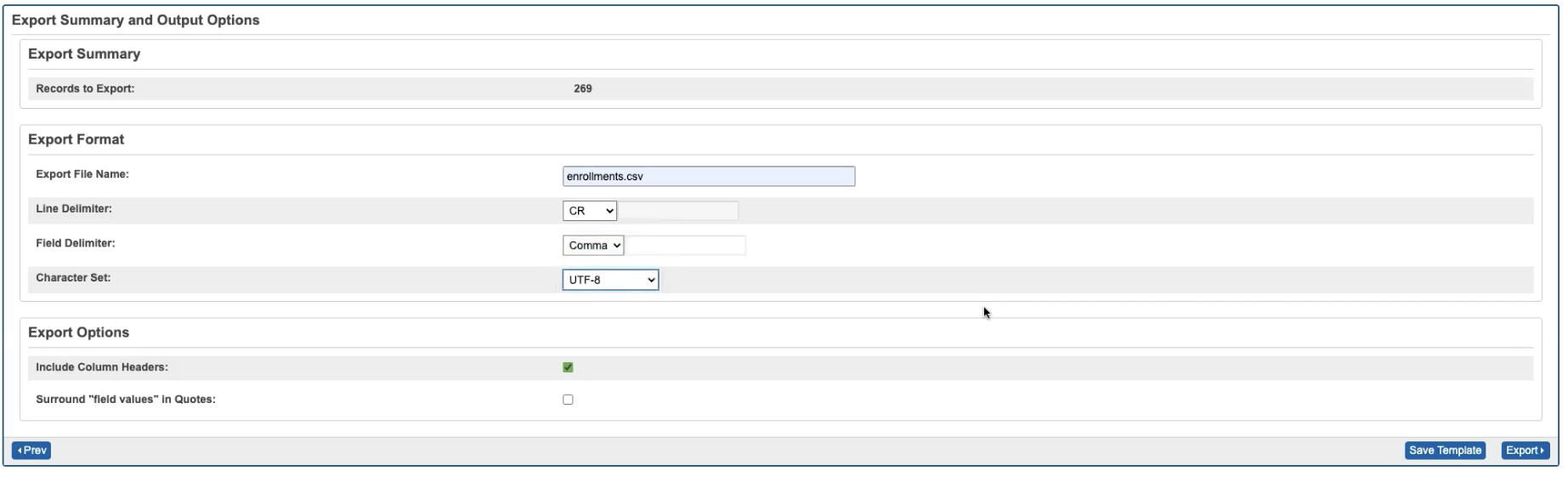
Task: Open the Line Delimiter CR dropdown
Action: point(589,211)
